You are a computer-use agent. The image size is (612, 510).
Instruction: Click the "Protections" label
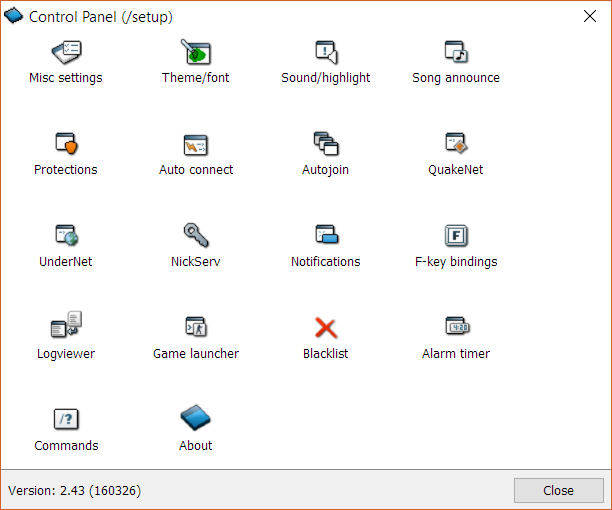66,170
